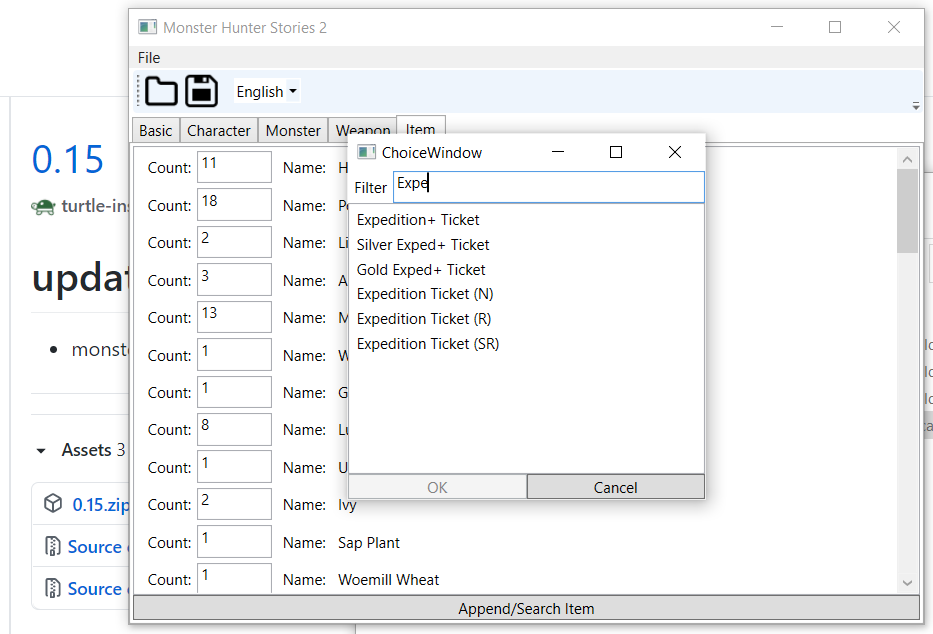Click the Woemill Wheat item name
Viewport: 933px width, 634px height.
pyautogui.click(x=389, y=580)
